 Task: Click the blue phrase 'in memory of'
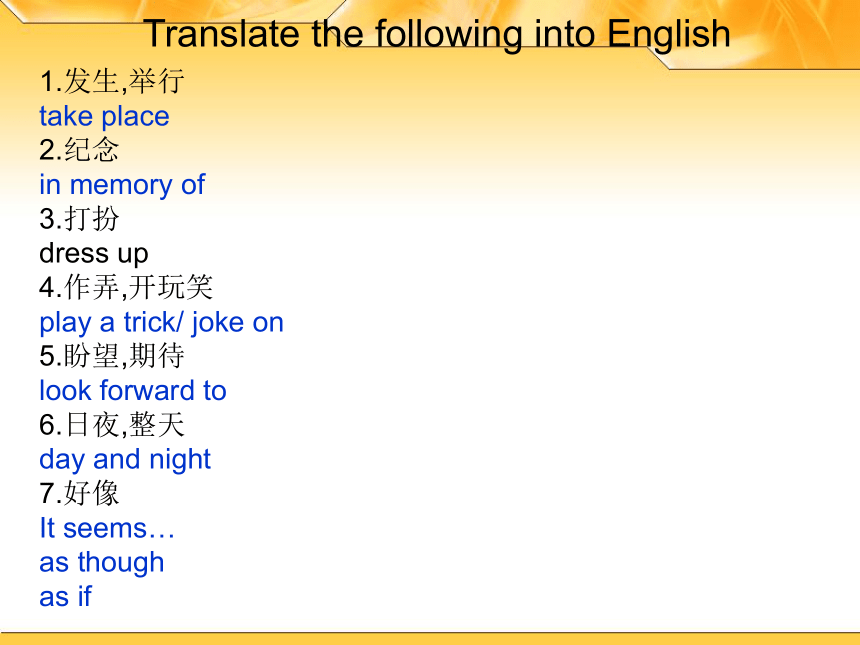(122, 185)
